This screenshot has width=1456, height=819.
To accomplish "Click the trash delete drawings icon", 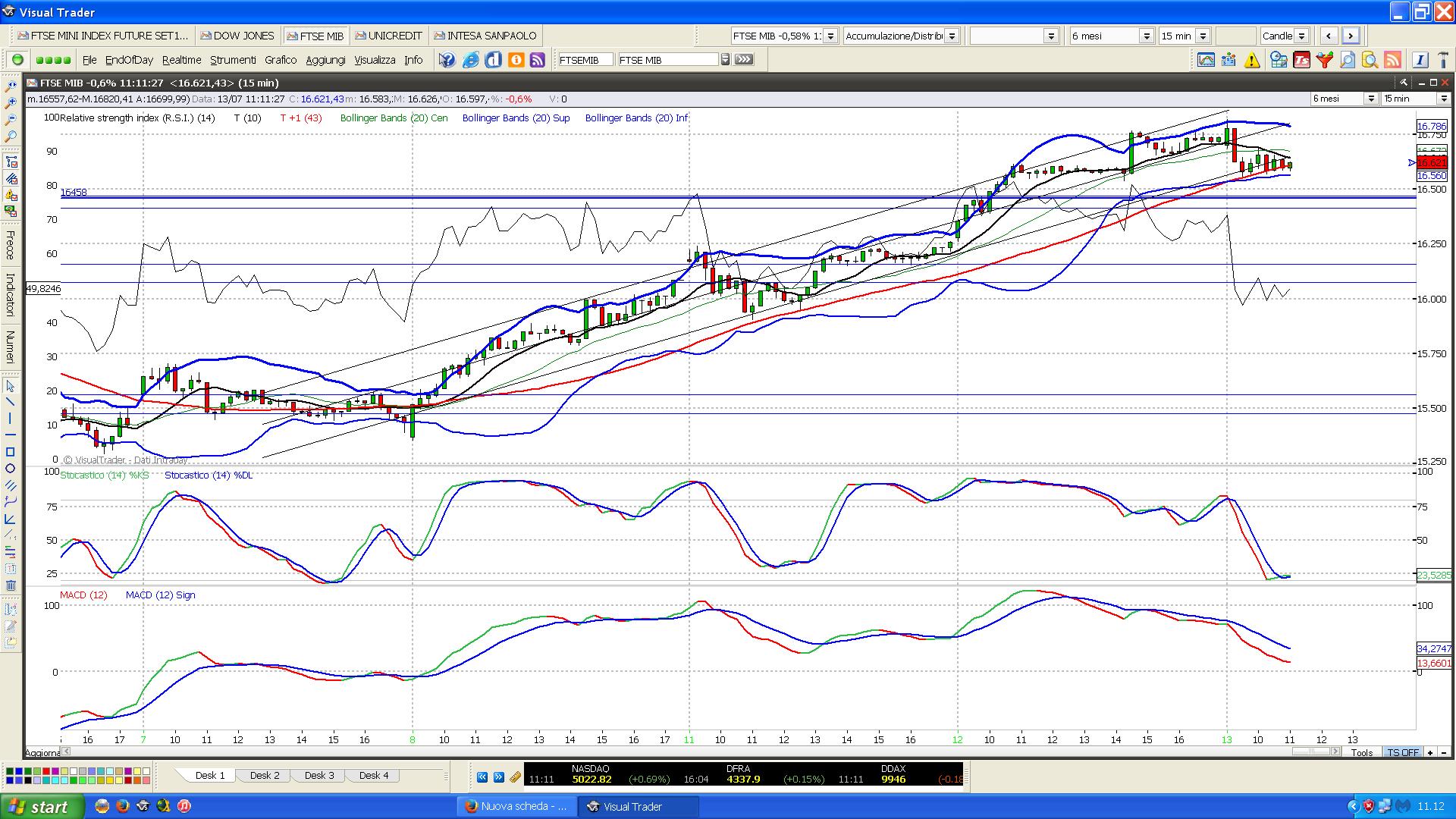I will coord(11,585).
